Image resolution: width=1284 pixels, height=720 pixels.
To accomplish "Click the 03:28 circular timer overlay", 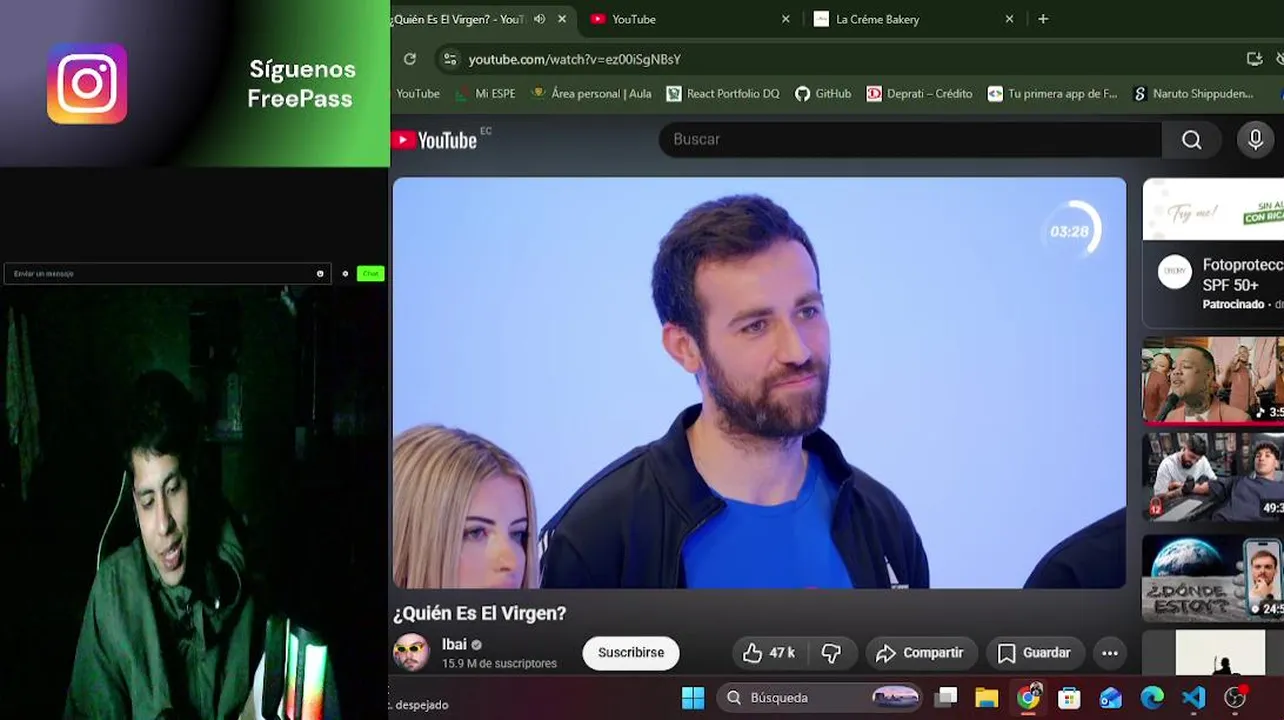I will 1070,231.
